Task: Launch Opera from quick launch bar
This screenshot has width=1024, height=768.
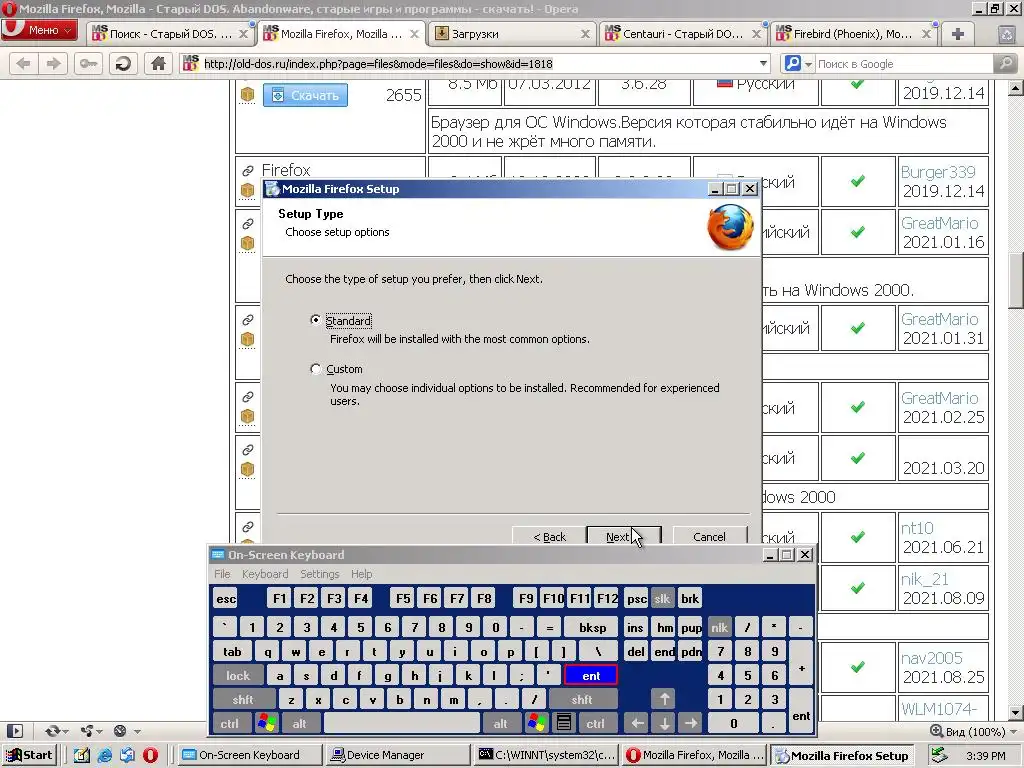Action: pos(150,755)
